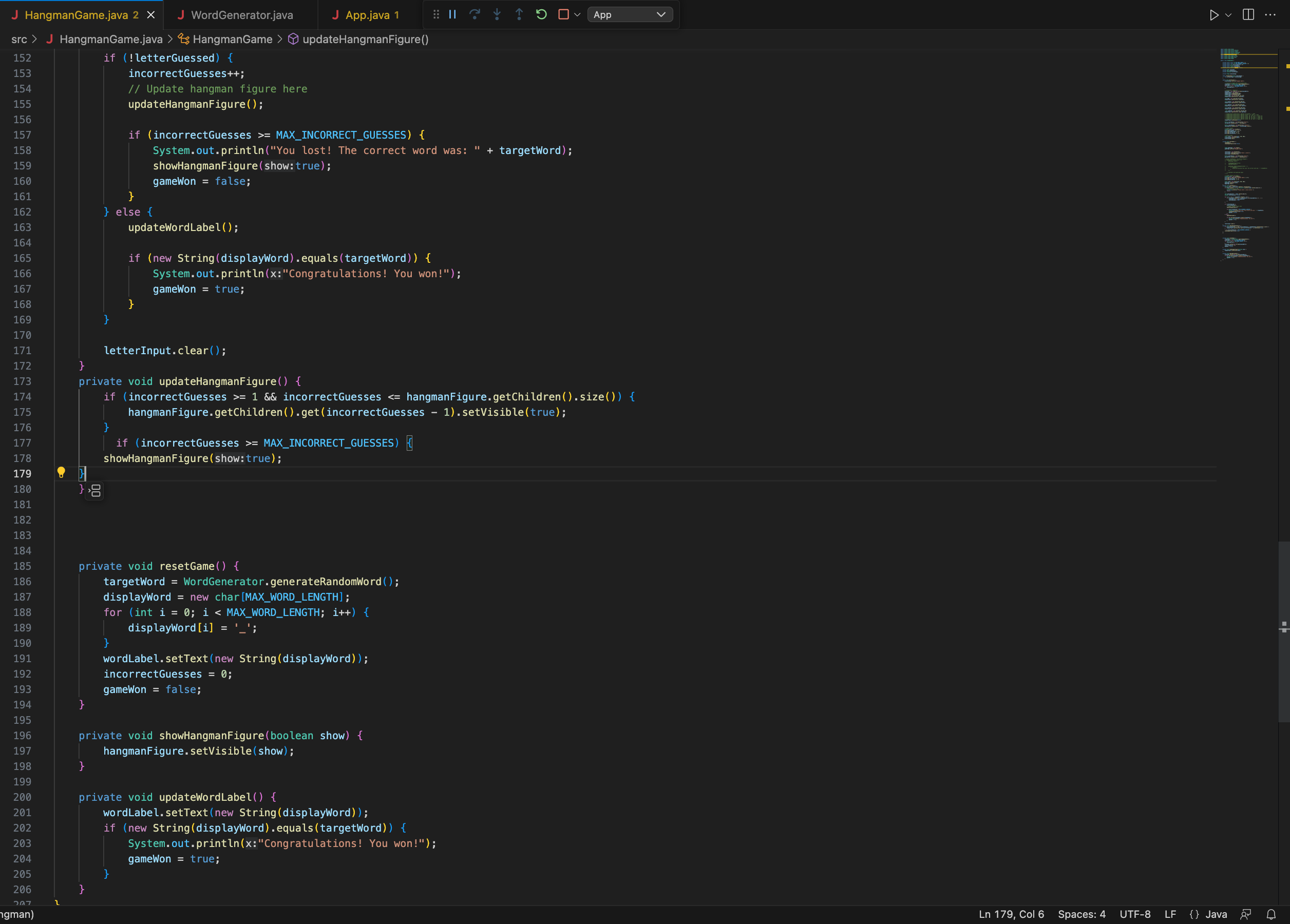Split the editor to the right
This screenshot has height=924, width=1290.
[1248, 15]
